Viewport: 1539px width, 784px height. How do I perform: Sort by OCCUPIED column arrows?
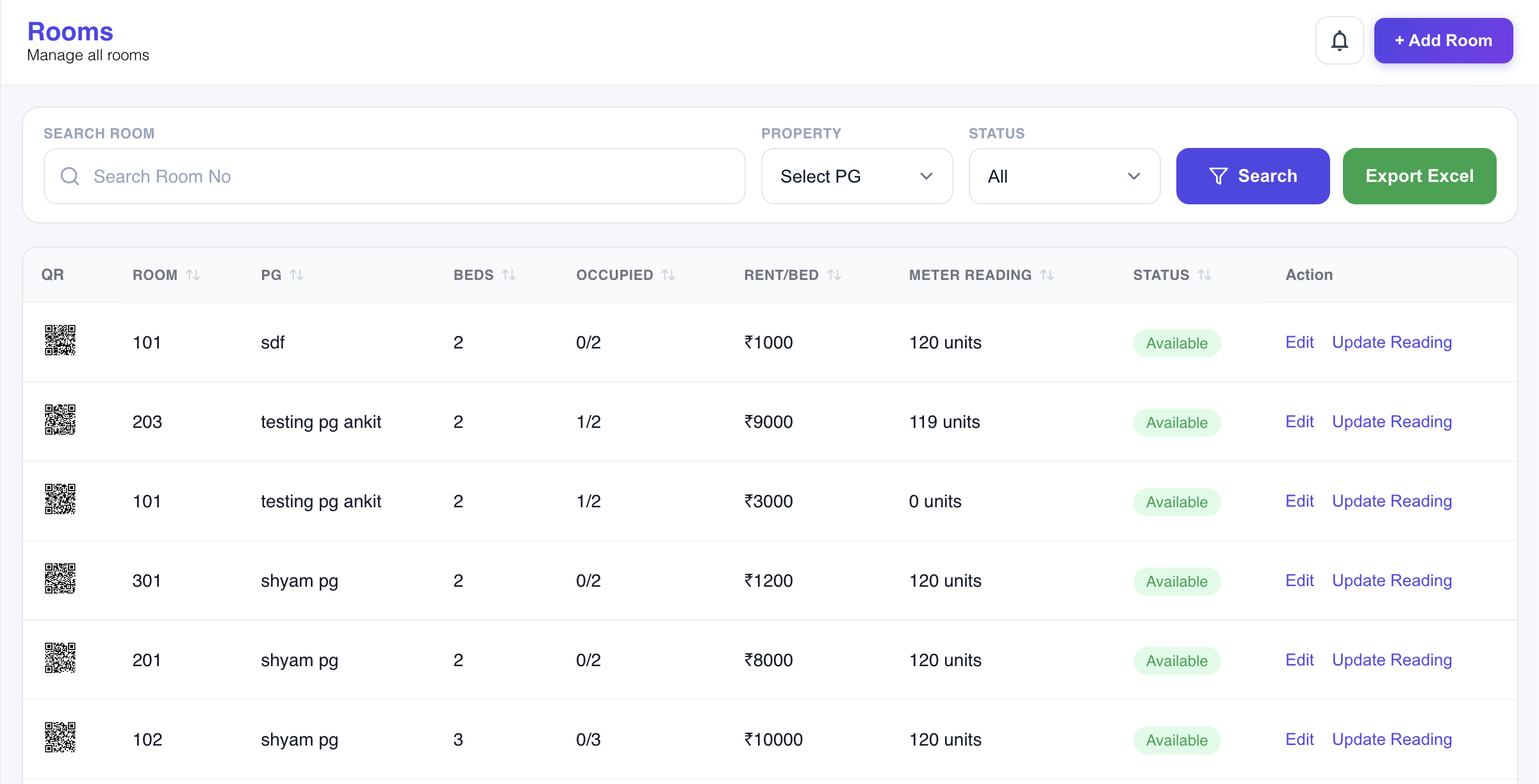[x=668, y=275]
